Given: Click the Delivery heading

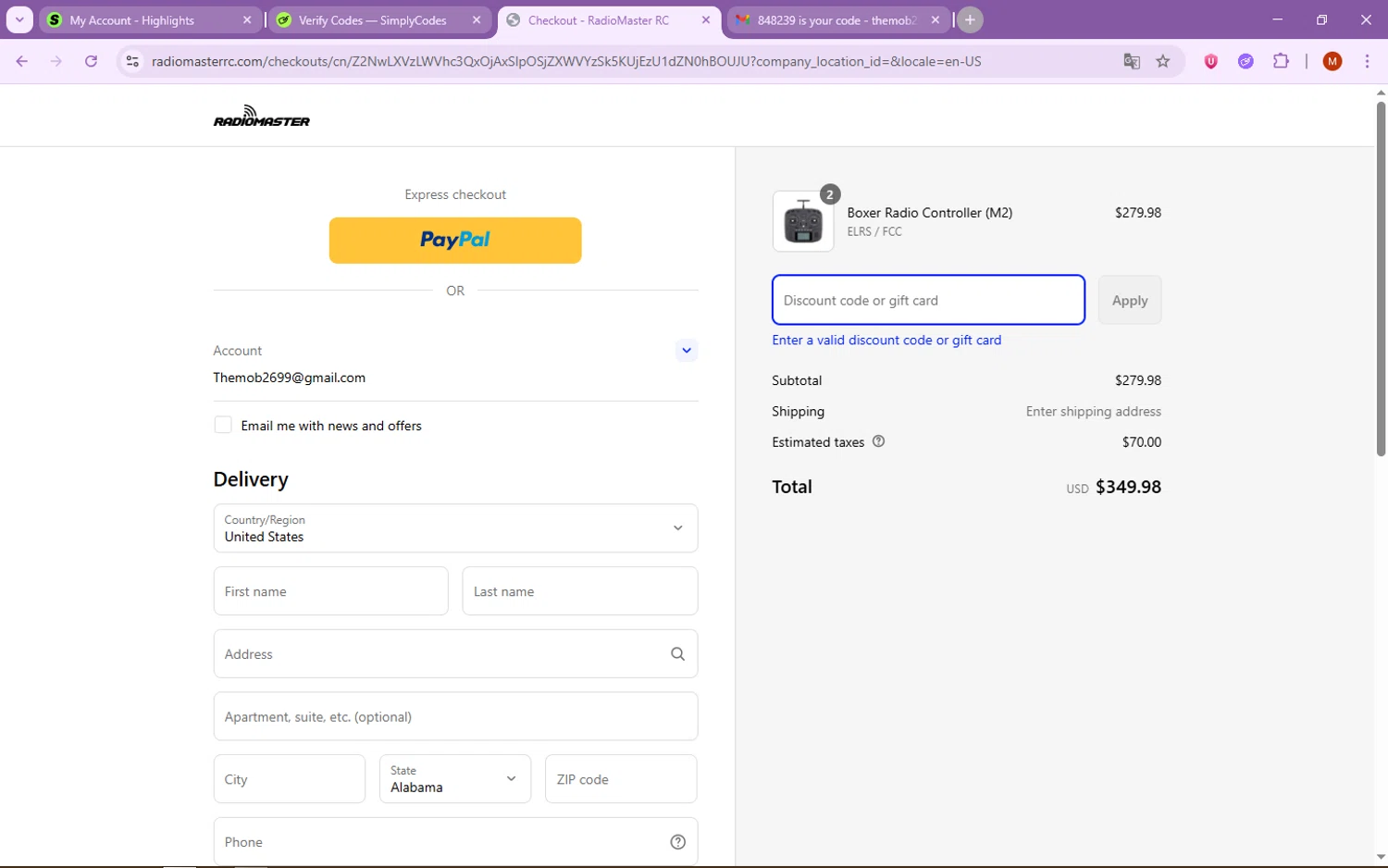Looking at the screenshot, I should pyautogui.click(x=251, y=479).
